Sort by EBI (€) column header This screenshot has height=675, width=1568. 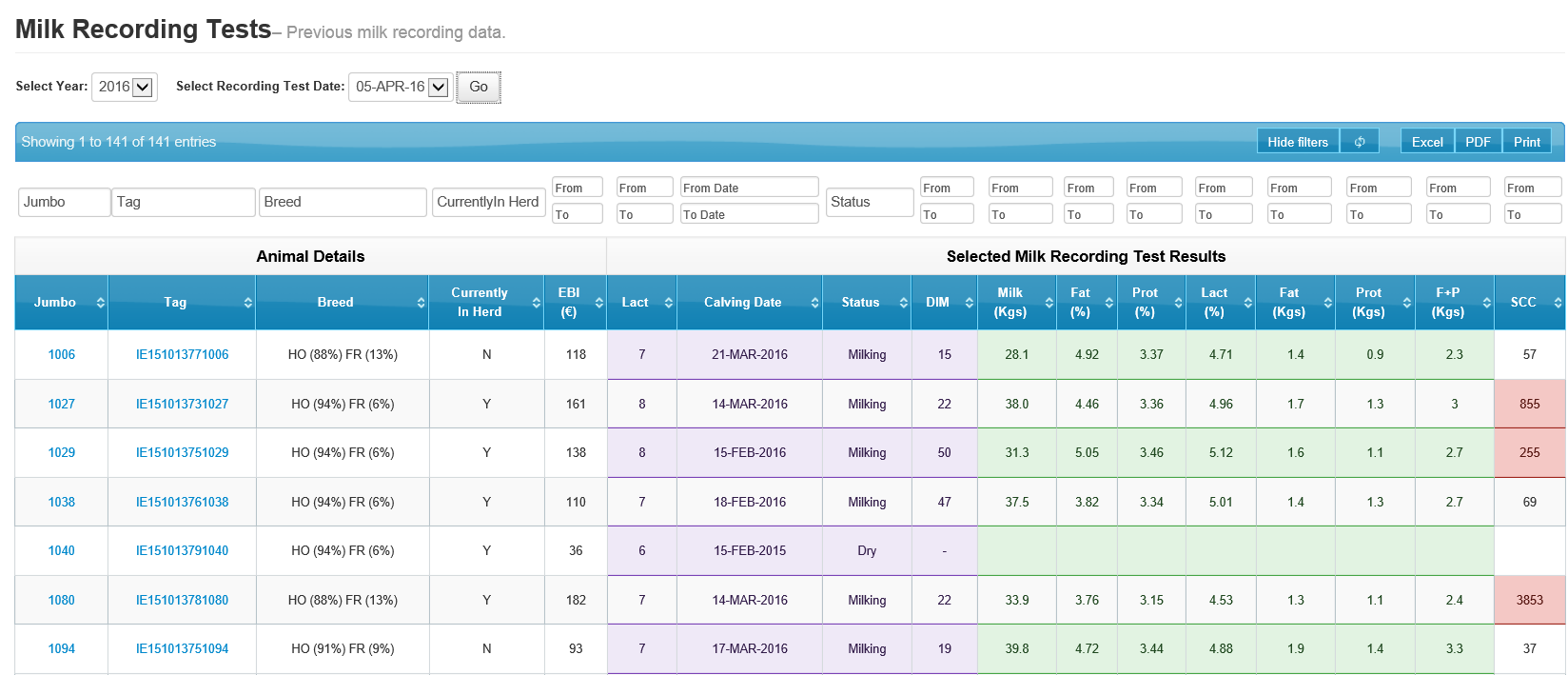coord(574,303)
